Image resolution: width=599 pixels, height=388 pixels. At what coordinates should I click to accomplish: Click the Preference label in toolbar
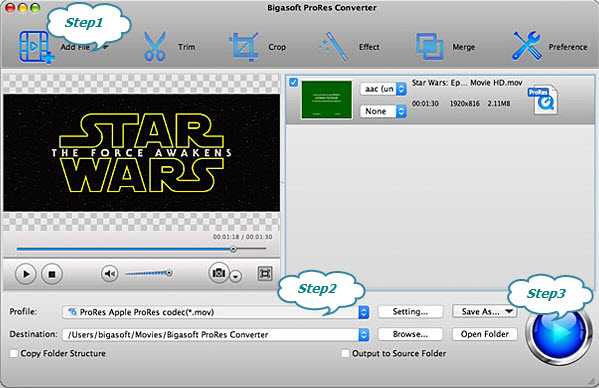[x=568, y=47]
